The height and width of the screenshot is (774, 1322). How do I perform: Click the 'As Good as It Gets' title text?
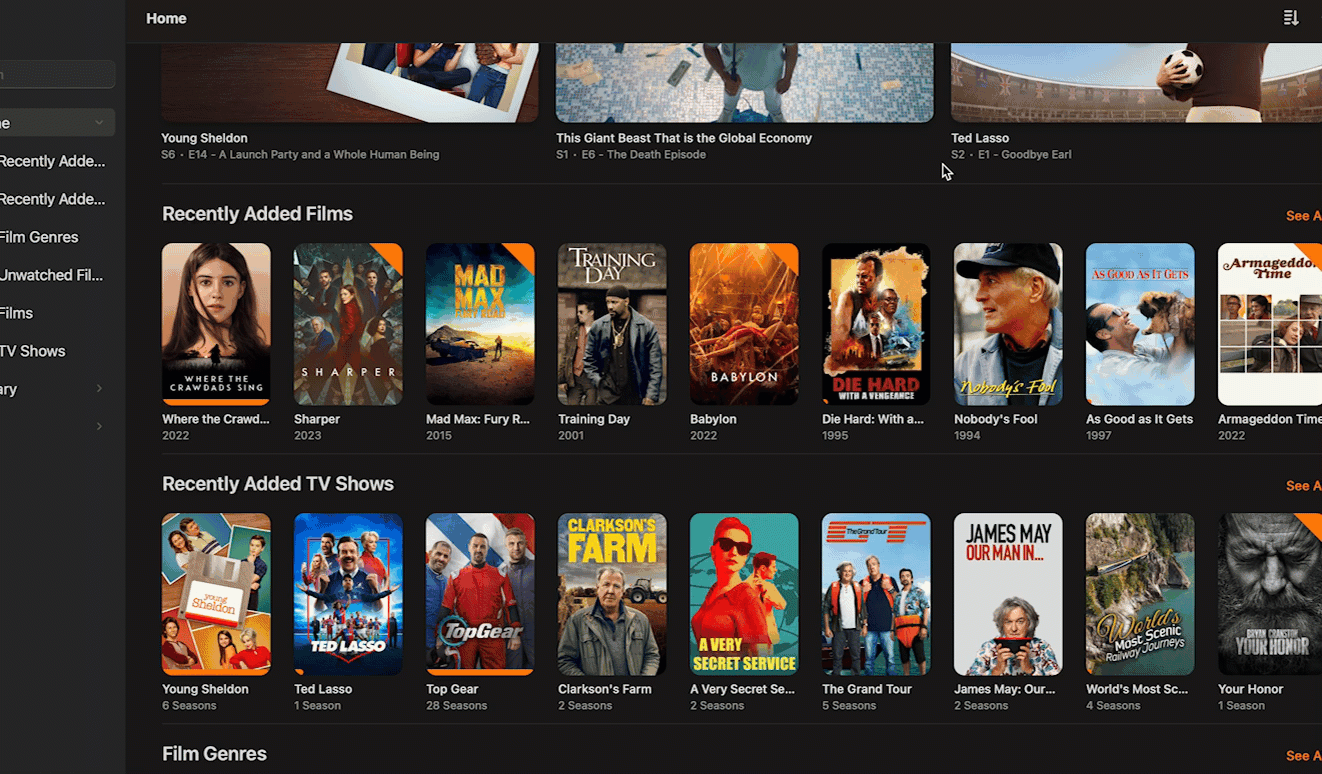[x=1140, y=419]
